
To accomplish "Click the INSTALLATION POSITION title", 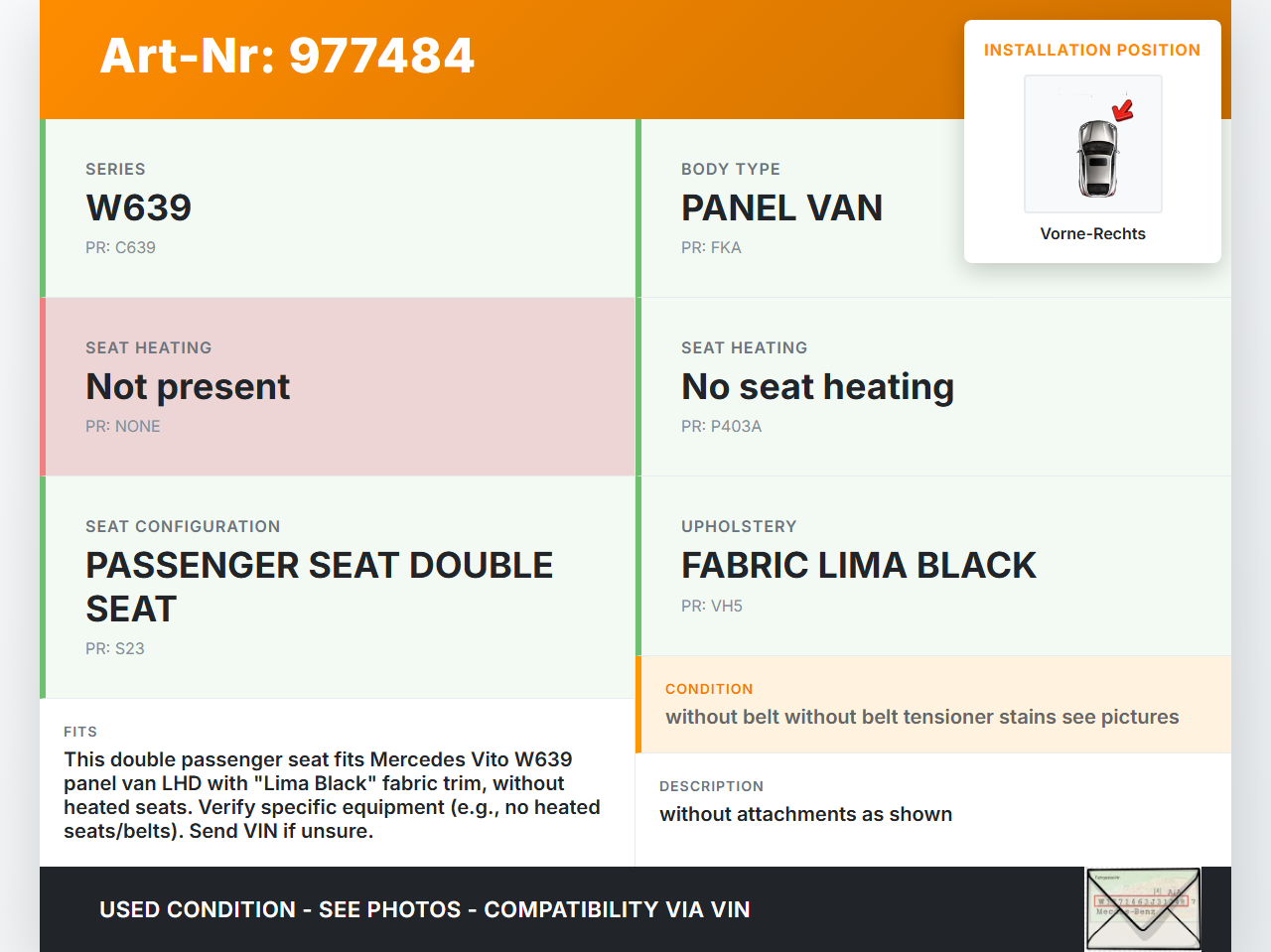I will click(1091, 50).
